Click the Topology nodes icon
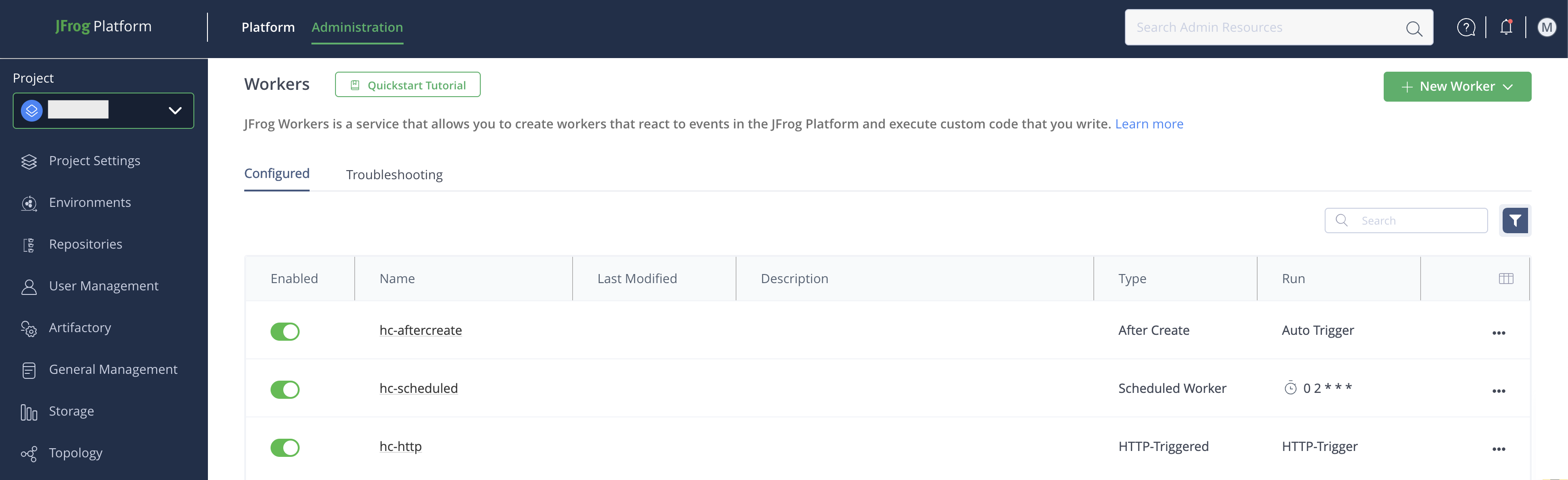Screen dimensions: 1568x480 [x=29, y=454]
